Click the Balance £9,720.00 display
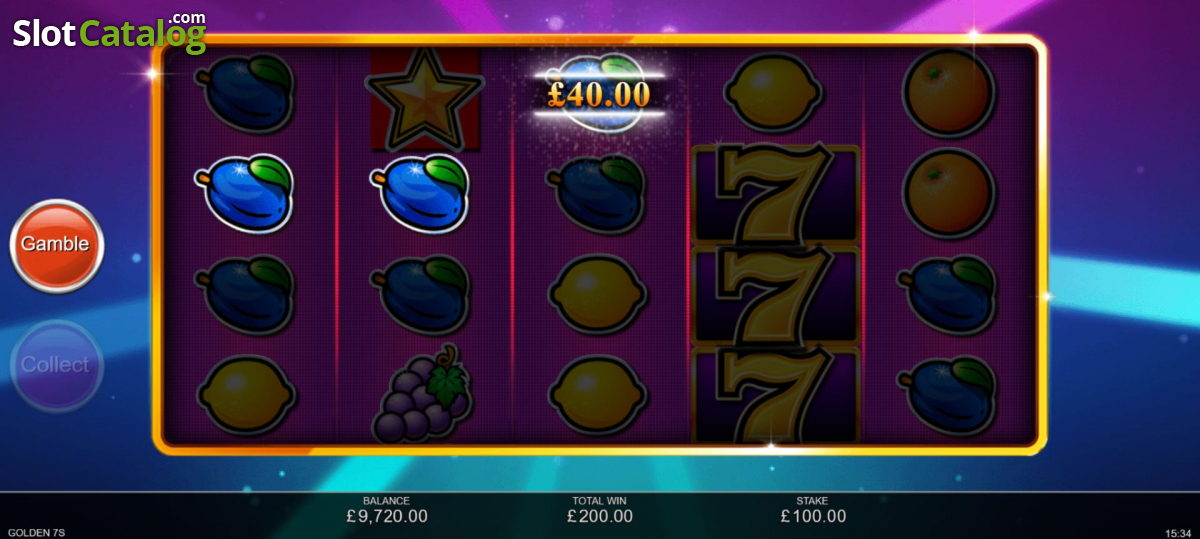Image resolution: width=1200 pixels, height=539 pixels. [x=386, y=510]
